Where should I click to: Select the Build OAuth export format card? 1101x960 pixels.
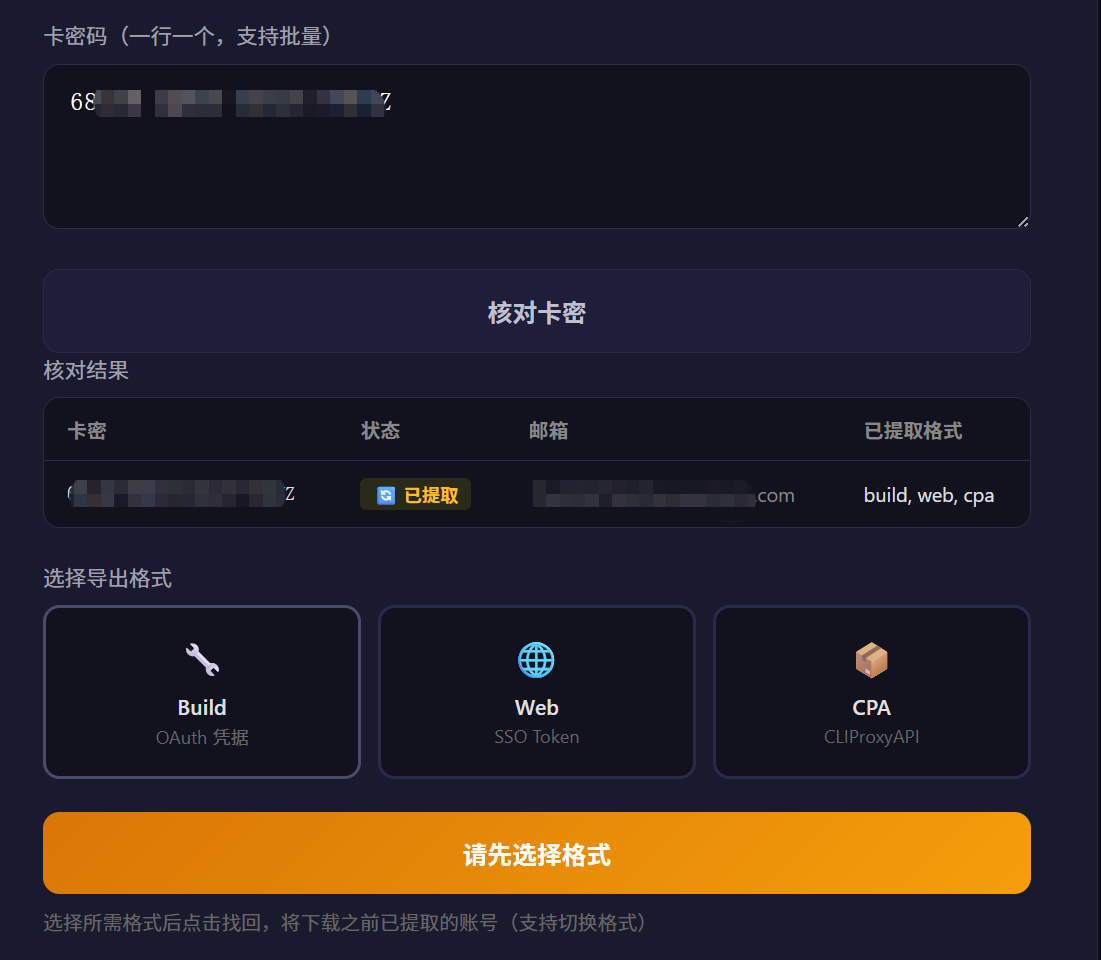coord(202,692)
